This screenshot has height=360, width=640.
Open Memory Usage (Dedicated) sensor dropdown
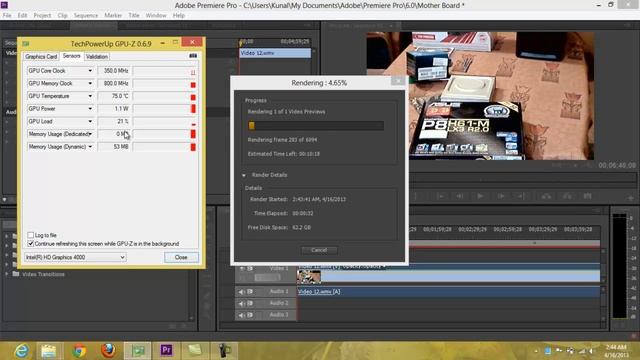tap(90, 134)
